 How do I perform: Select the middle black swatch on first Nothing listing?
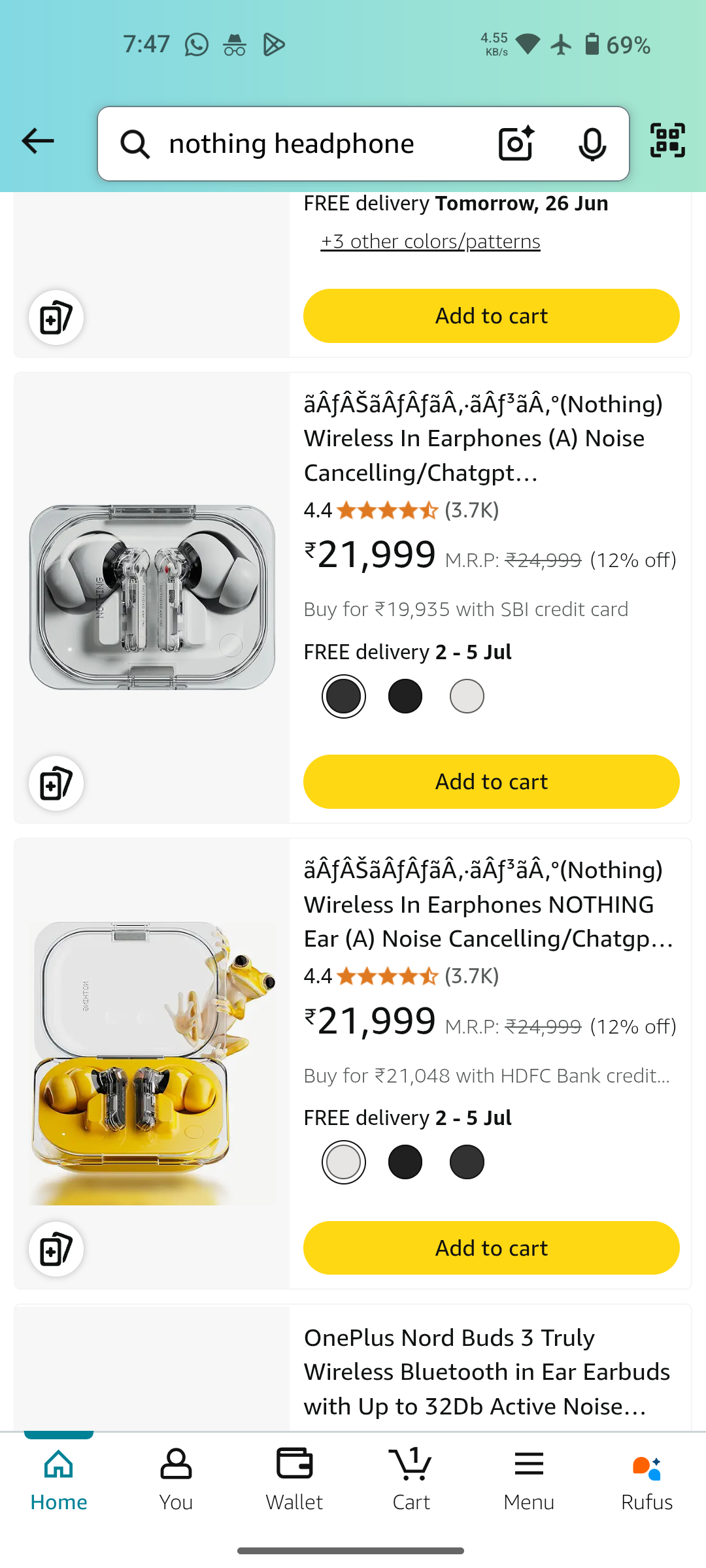tap(405, 696)
